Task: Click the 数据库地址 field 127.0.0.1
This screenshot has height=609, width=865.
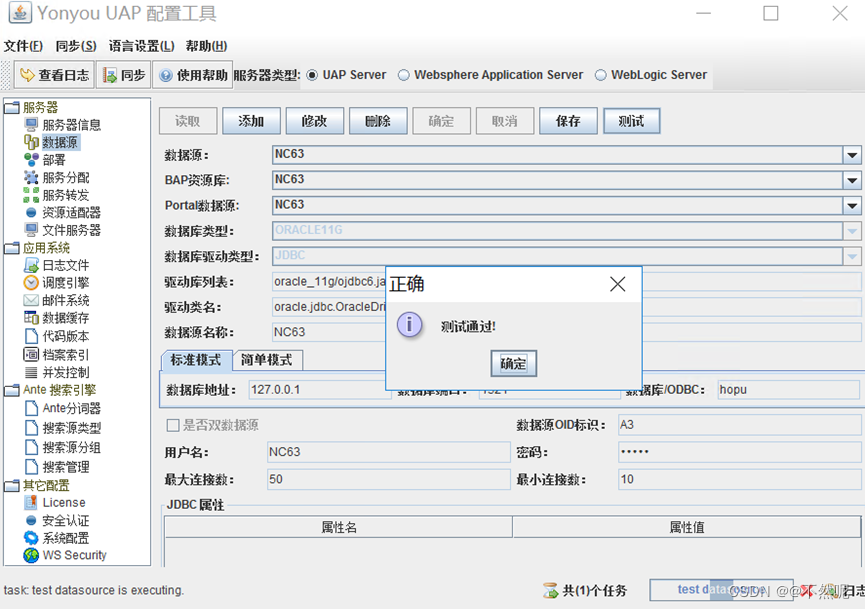Action: [319, 389]
